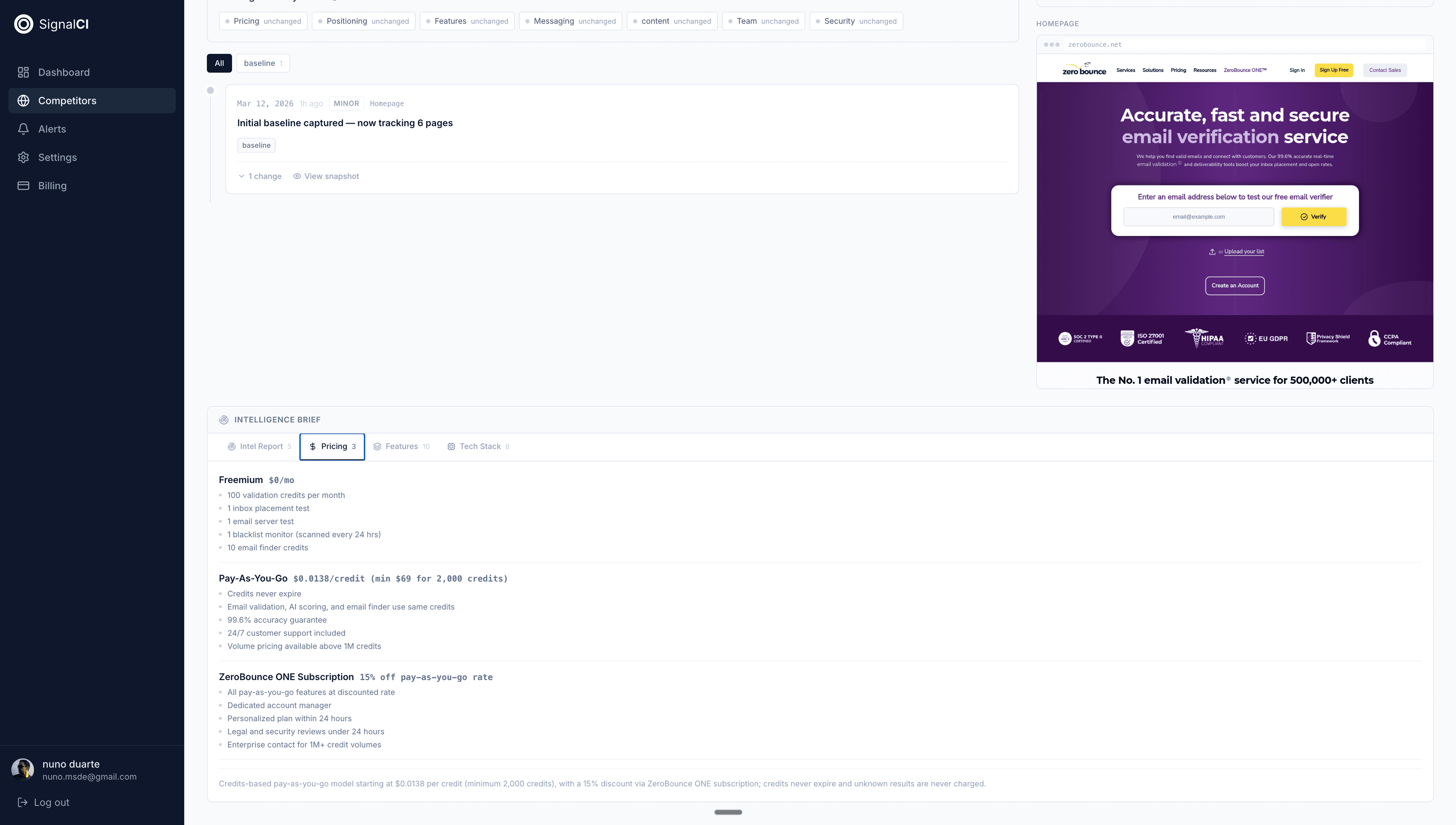This screenshot has height=825, width=1456.
Task: Open the Services menu in the homepage preview
Action: pos(1125,70)
